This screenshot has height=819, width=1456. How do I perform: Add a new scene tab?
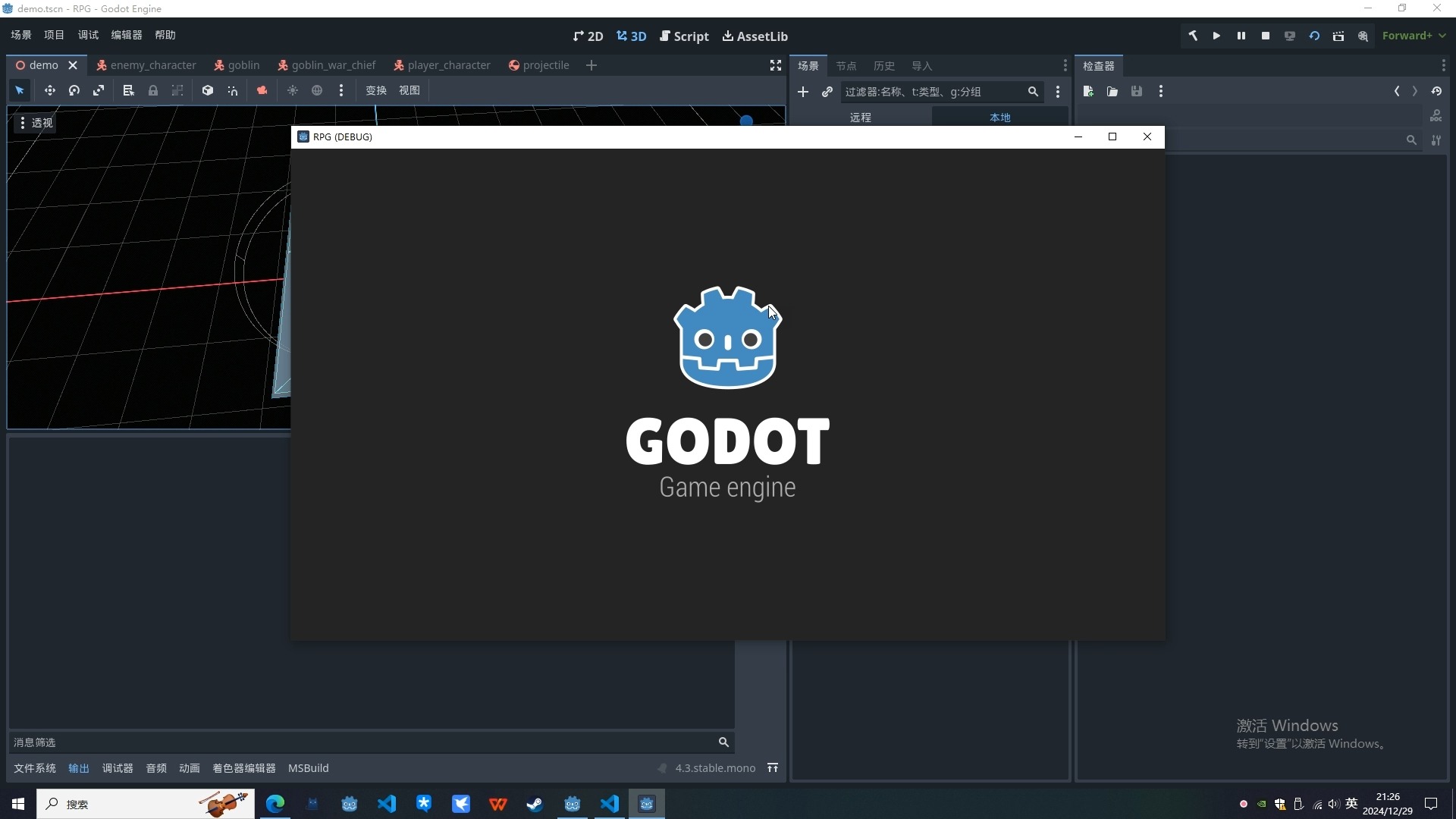[x=591, y=65]
